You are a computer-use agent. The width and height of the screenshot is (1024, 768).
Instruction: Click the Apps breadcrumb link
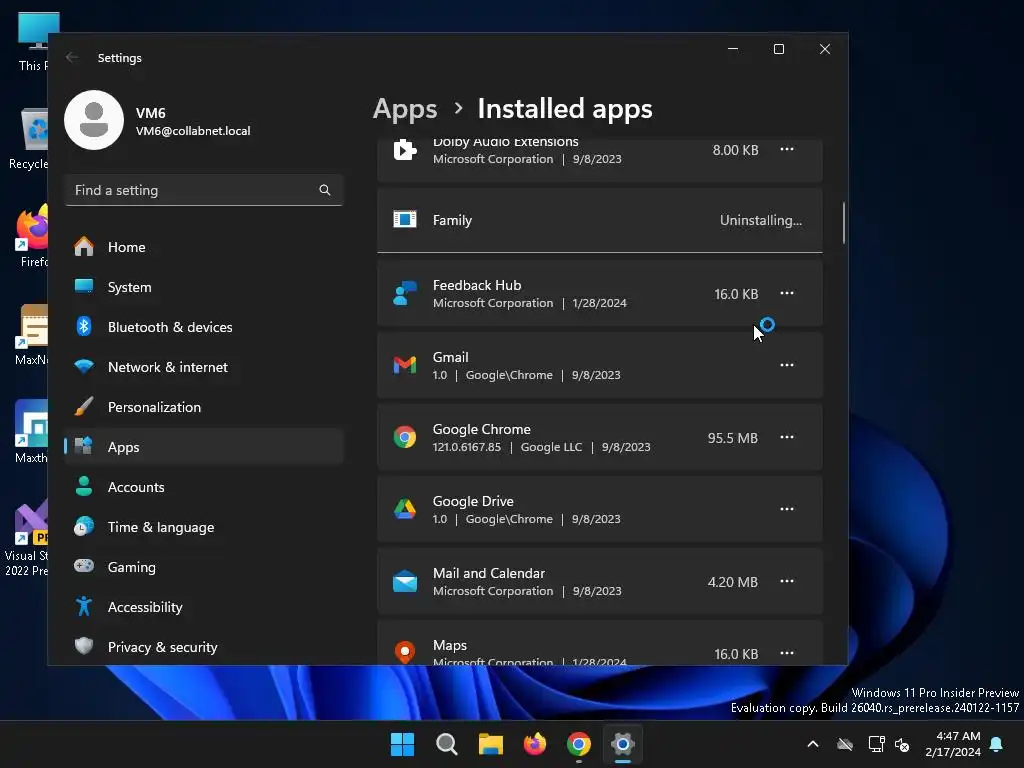(405, 108)
